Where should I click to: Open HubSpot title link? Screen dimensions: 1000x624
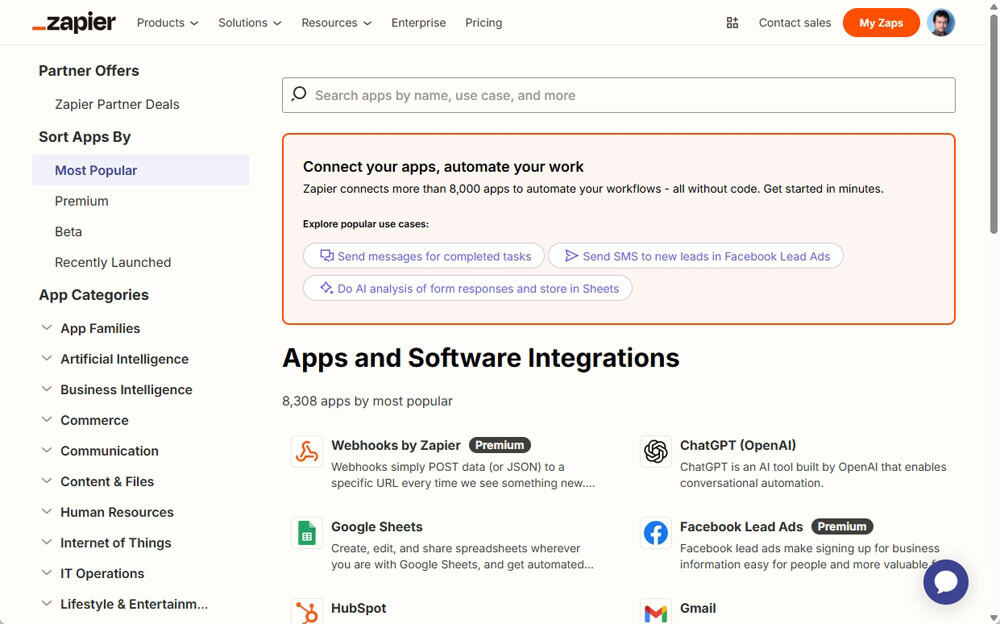pos(358,608)
